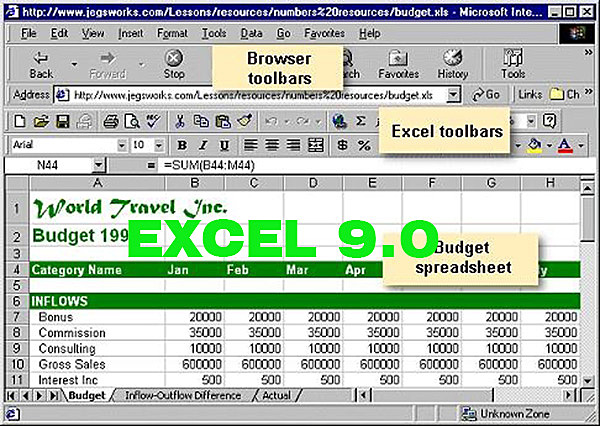Image resolution: width=600 pixels, height=426 pixels.
Task: Open the Format menu
Action: pyautogui.click(x=172, y=33)
